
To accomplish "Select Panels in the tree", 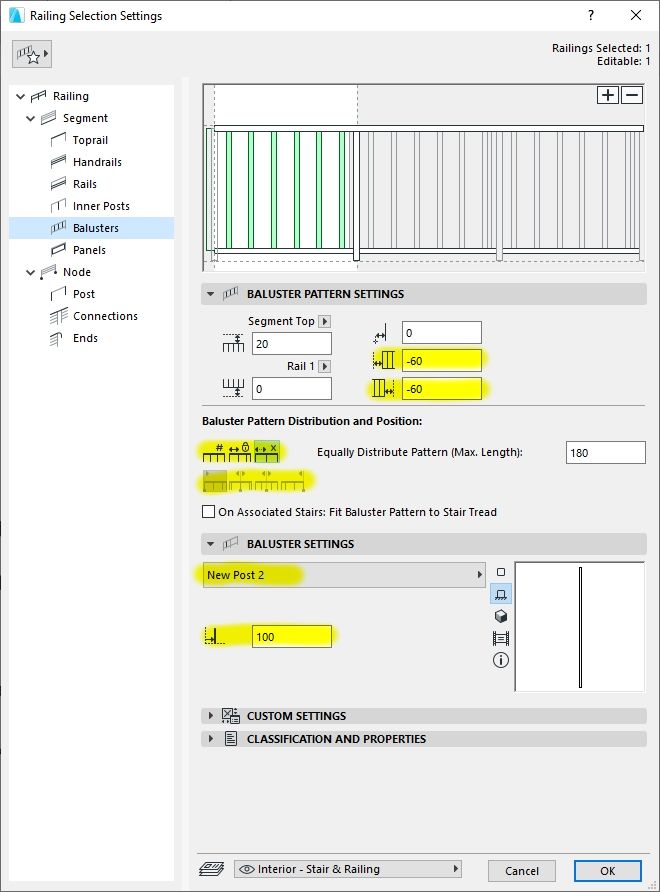I will 89,250.
